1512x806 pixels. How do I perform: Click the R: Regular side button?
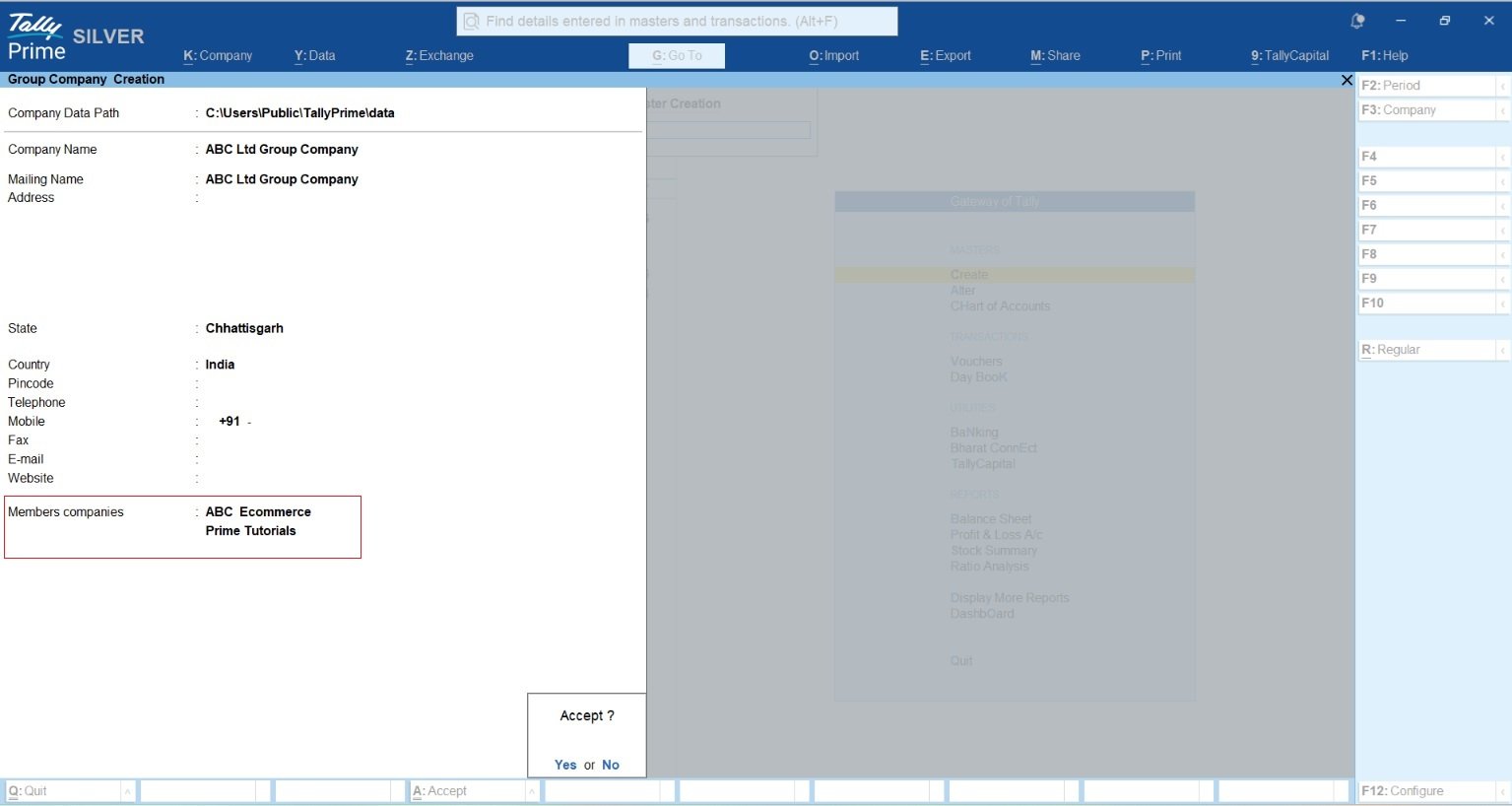click(x=1426, y=350)
